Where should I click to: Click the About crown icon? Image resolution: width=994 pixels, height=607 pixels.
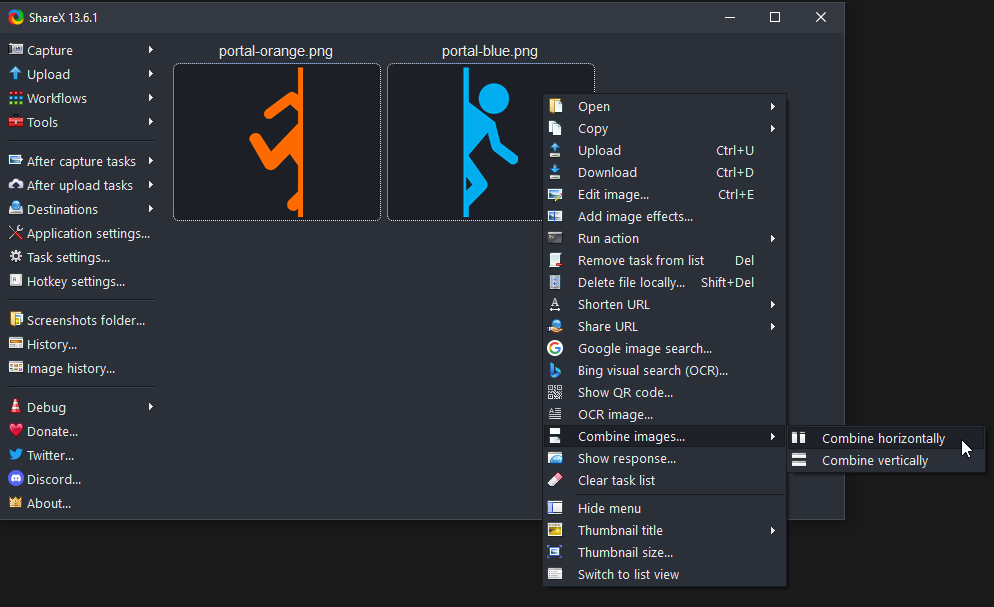coord(16,502)
